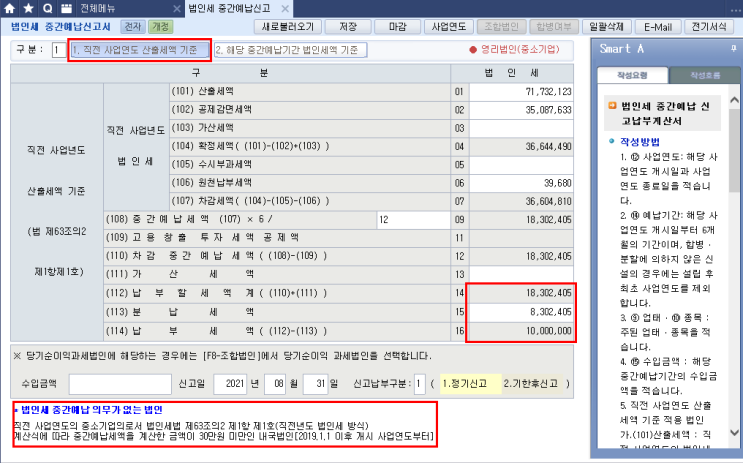Viewport: 743px width, 463px height.
Task: Click the 수입금액 input field
Action: (120, 384)
